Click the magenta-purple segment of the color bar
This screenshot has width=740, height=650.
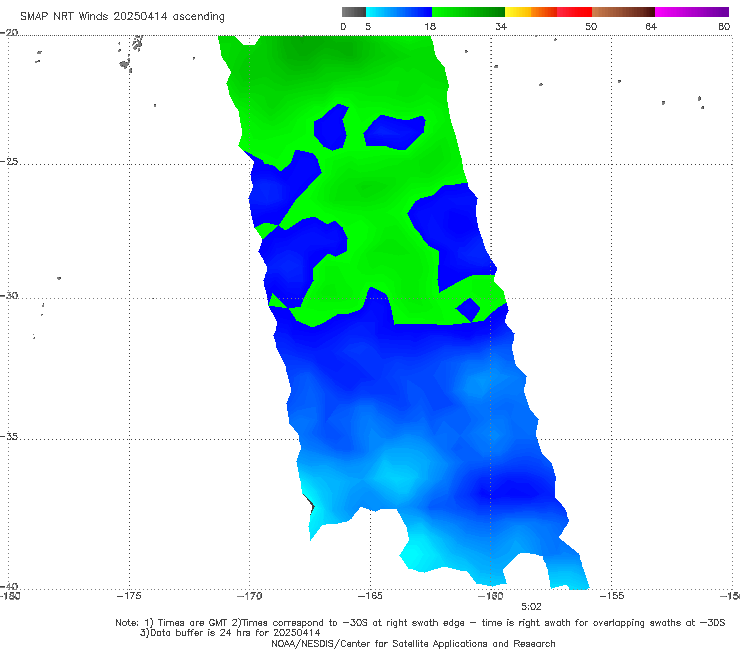point(692,12)
